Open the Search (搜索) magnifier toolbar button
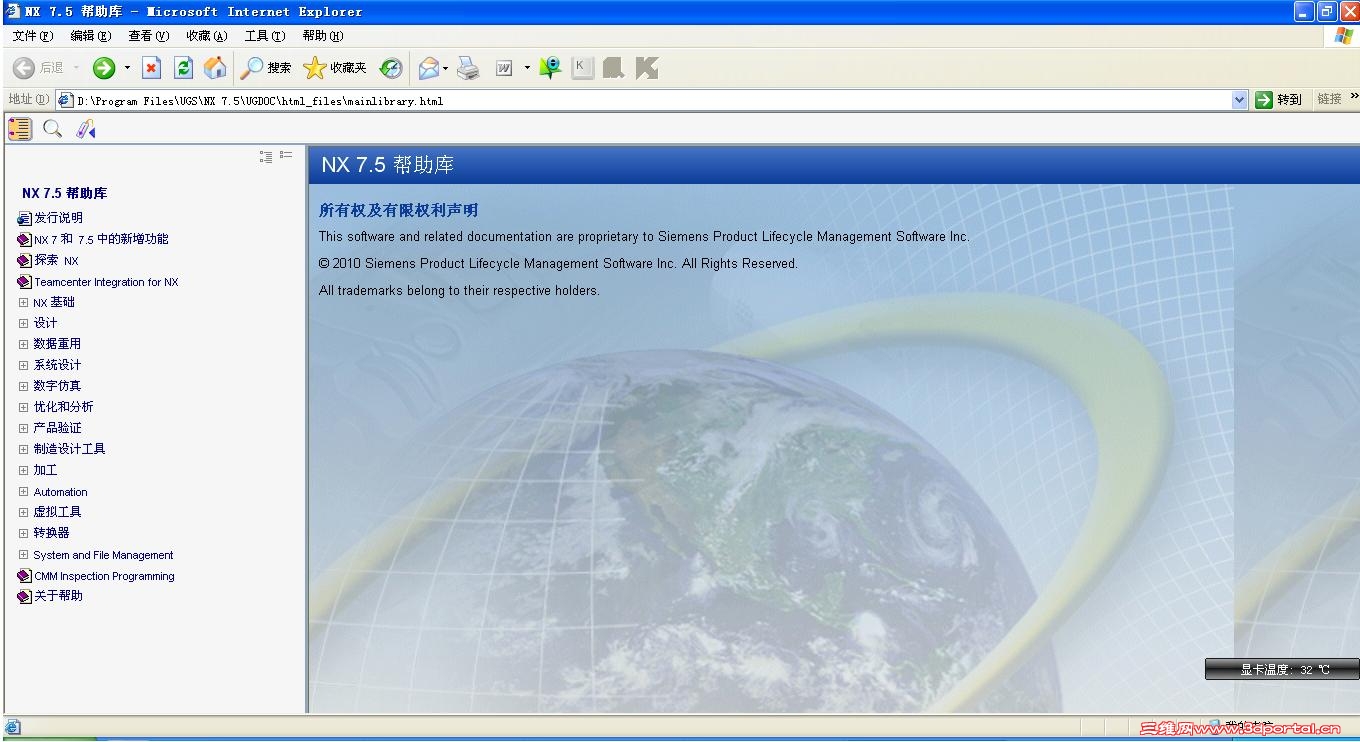The image size is (1360, 742). tap(266, 68)
